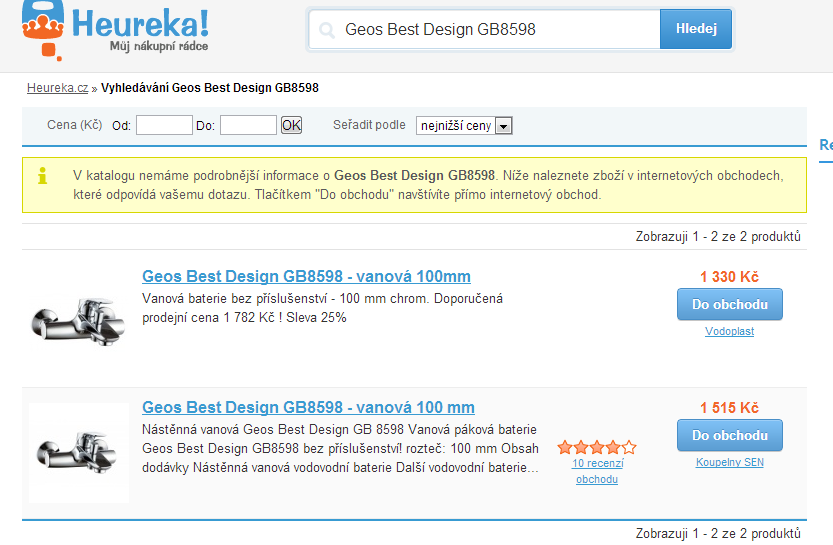833x545 pixels.
Task: Click the OK price filter button
Action: pos(291,125)
